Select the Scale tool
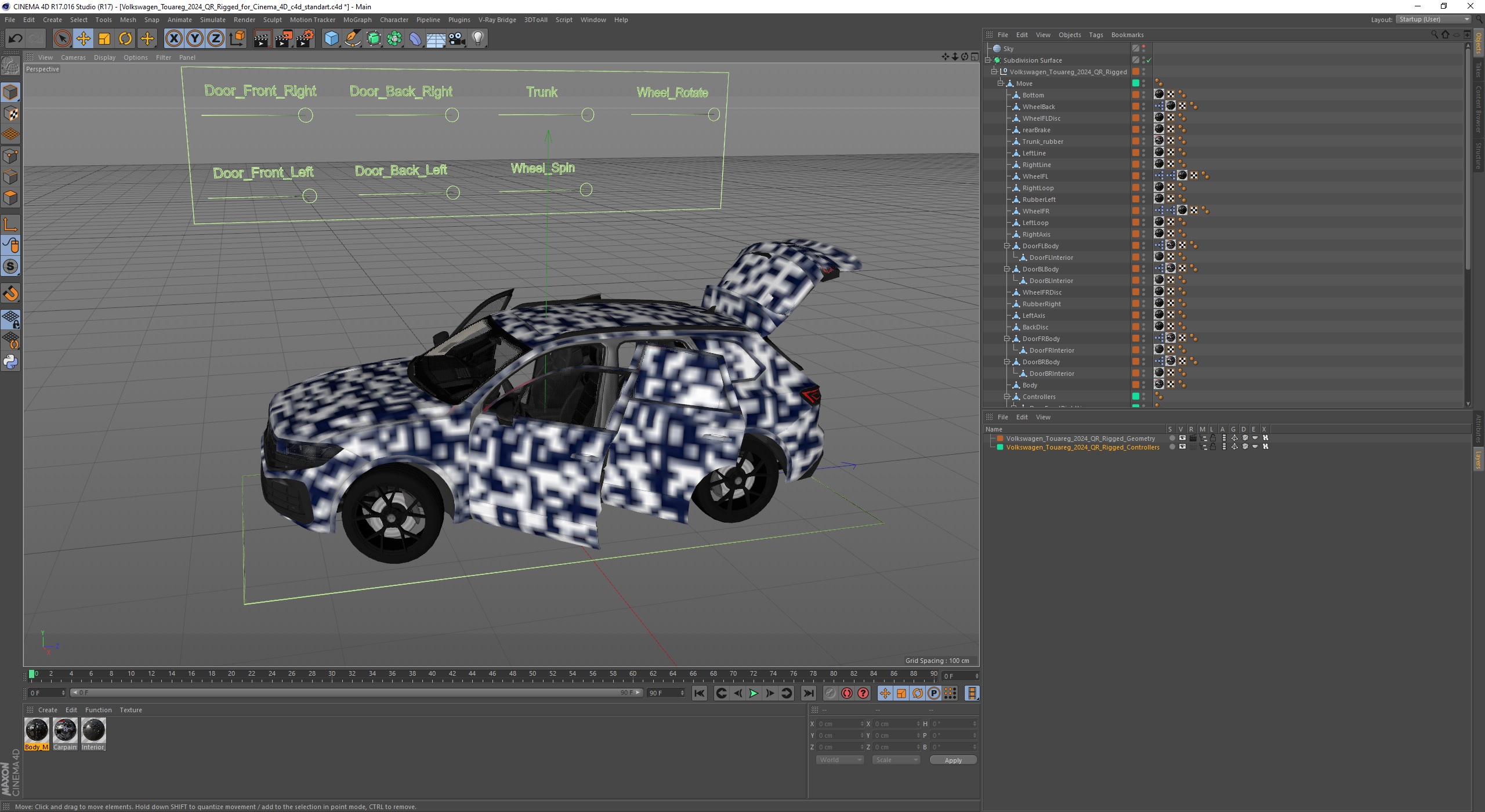 click(x=104, y=39)
